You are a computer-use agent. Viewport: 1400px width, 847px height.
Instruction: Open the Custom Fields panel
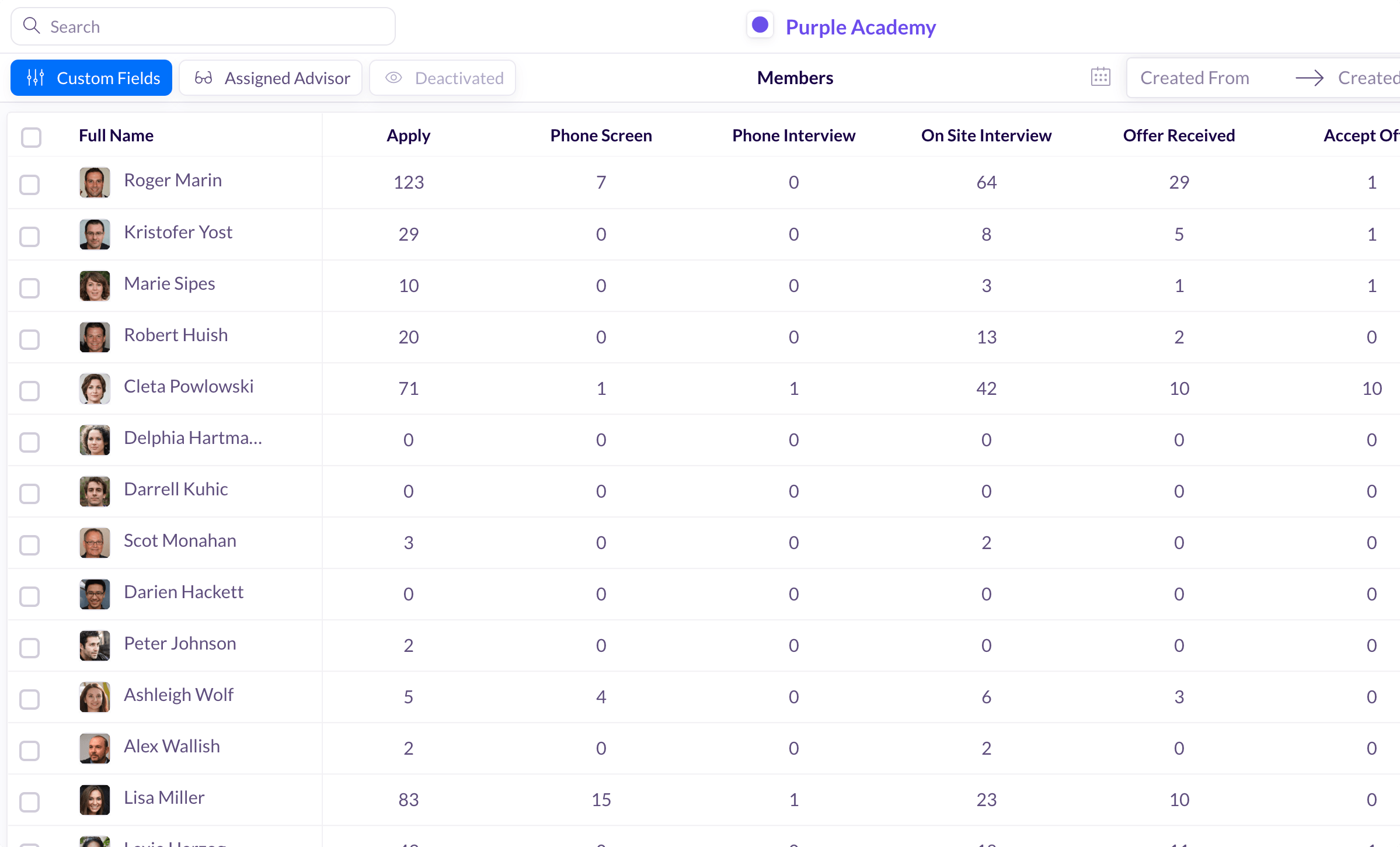tap(108, 77)
